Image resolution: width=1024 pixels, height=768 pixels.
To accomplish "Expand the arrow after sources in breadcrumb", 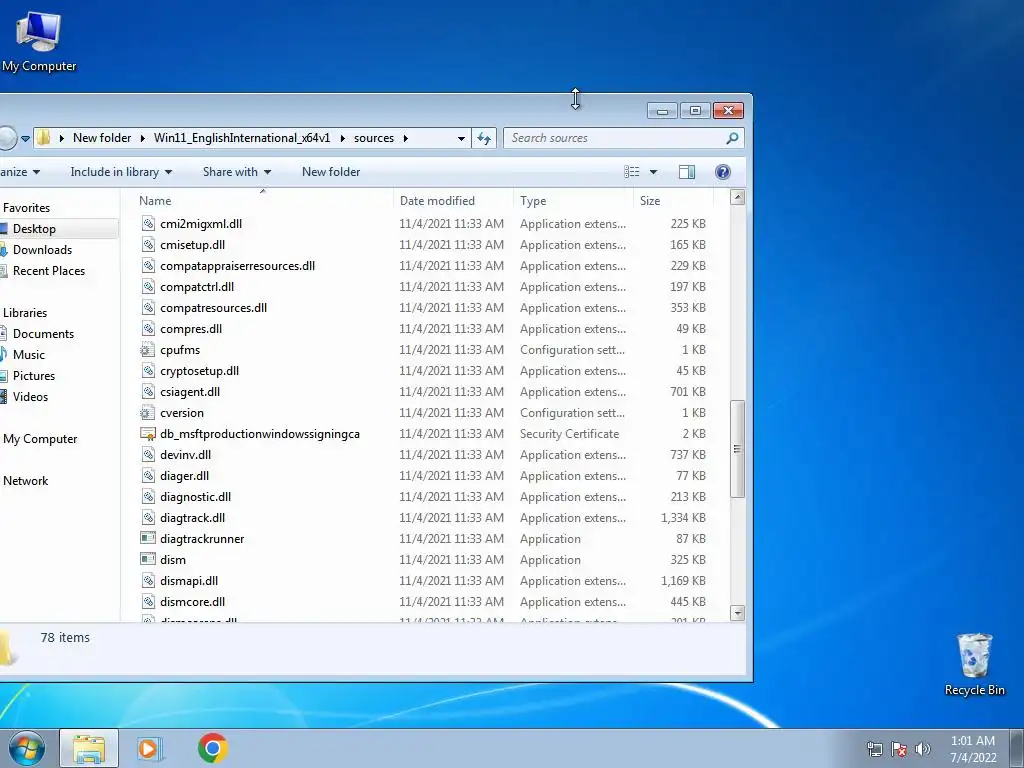I will [x=406, y=138].
